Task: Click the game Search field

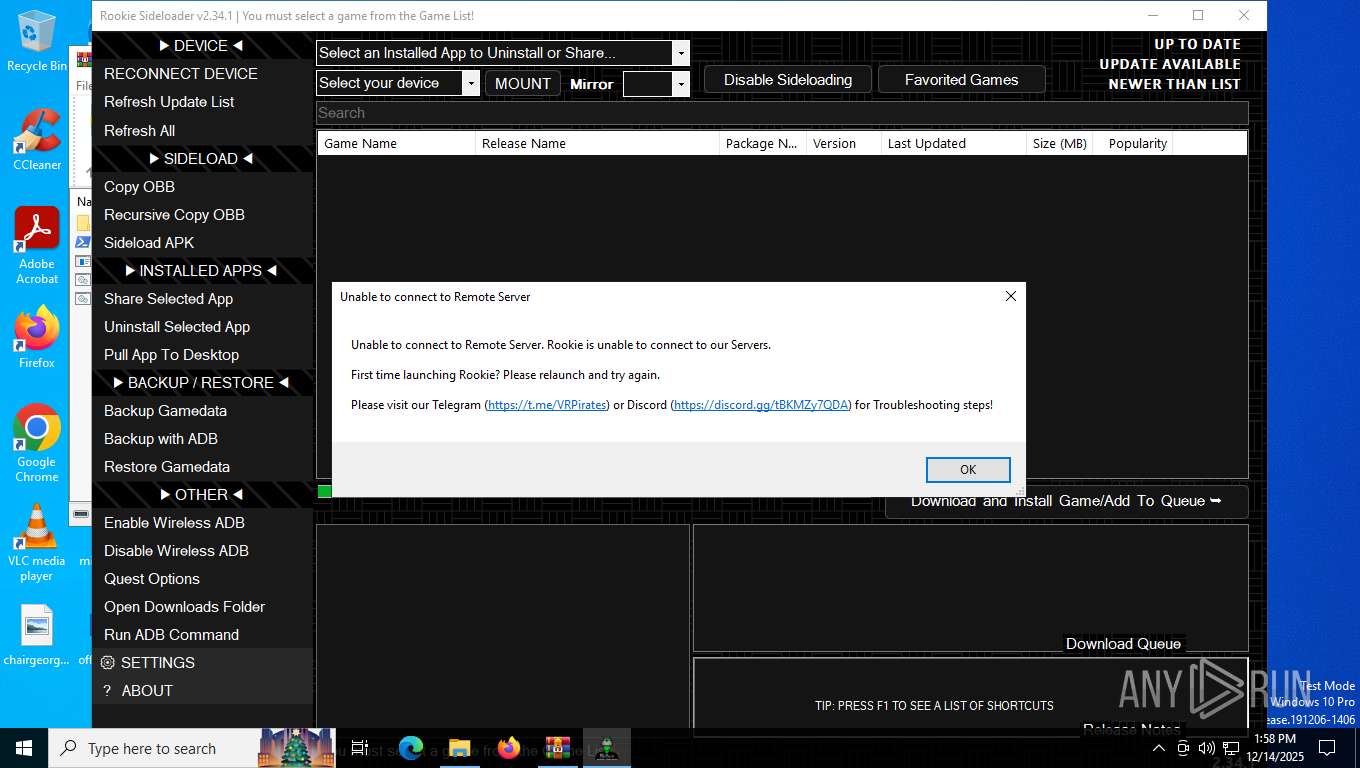Action: [x=782, y=113]
